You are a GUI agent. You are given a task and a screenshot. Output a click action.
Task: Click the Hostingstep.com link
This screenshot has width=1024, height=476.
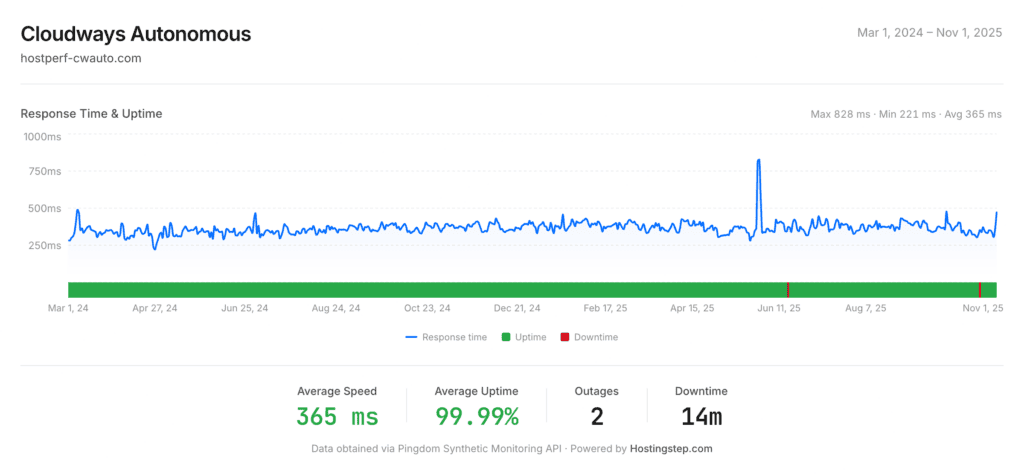[x=671, y=449]
